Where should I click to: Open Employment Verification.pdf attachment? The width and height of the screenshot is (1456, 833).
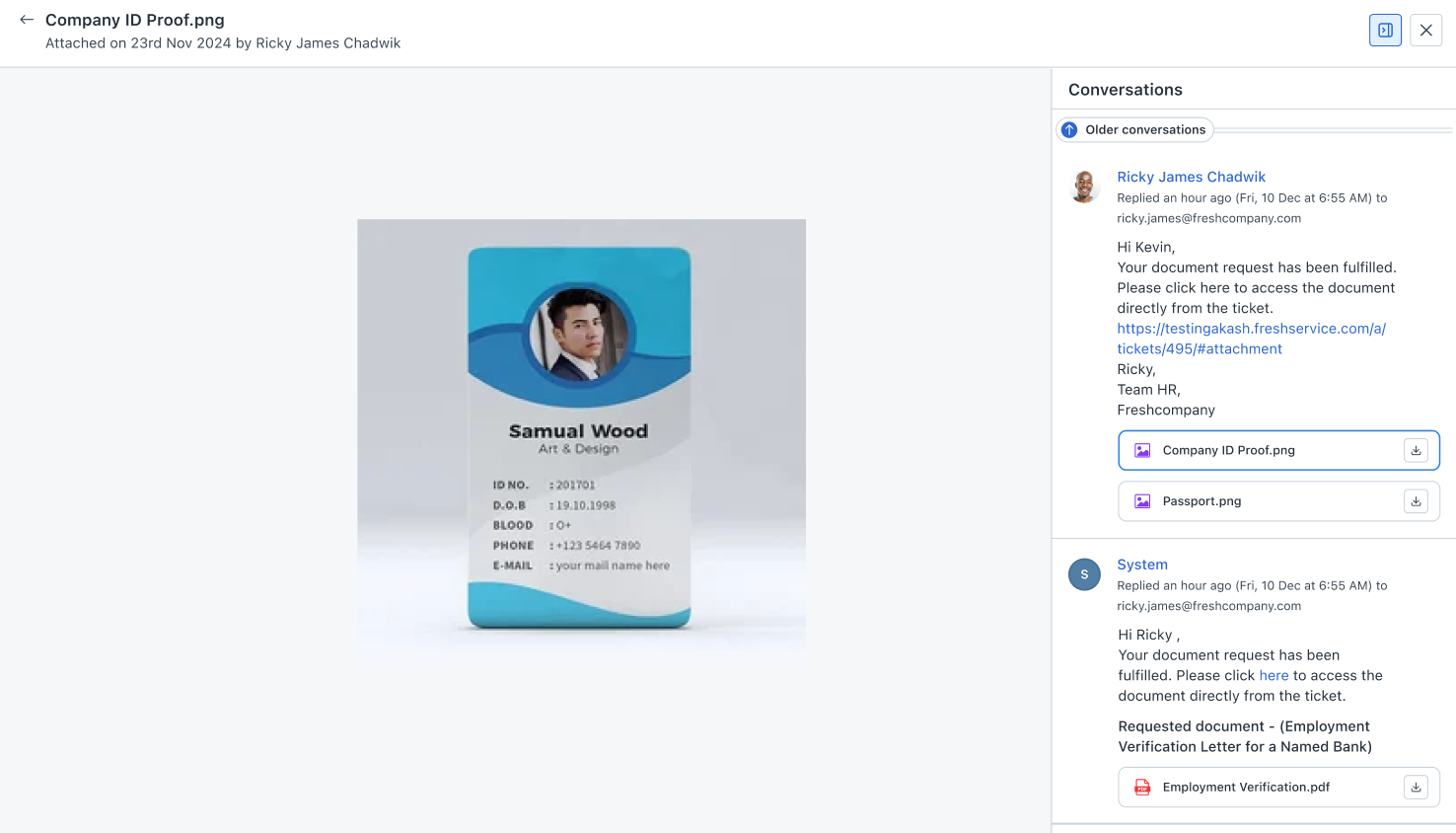pyautogui.click(x=1278, y=788)
